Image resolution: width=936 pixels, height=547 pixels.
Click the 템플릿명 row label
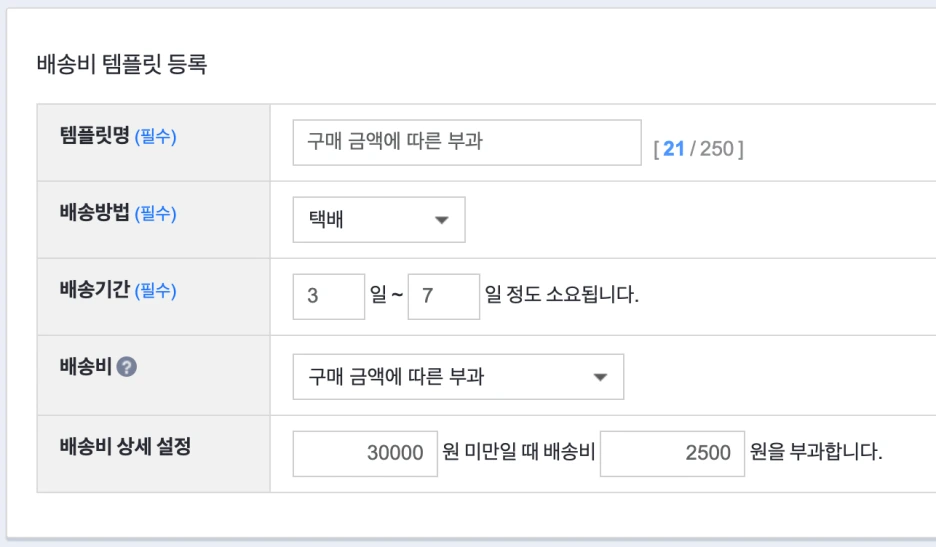click(95, 136)
